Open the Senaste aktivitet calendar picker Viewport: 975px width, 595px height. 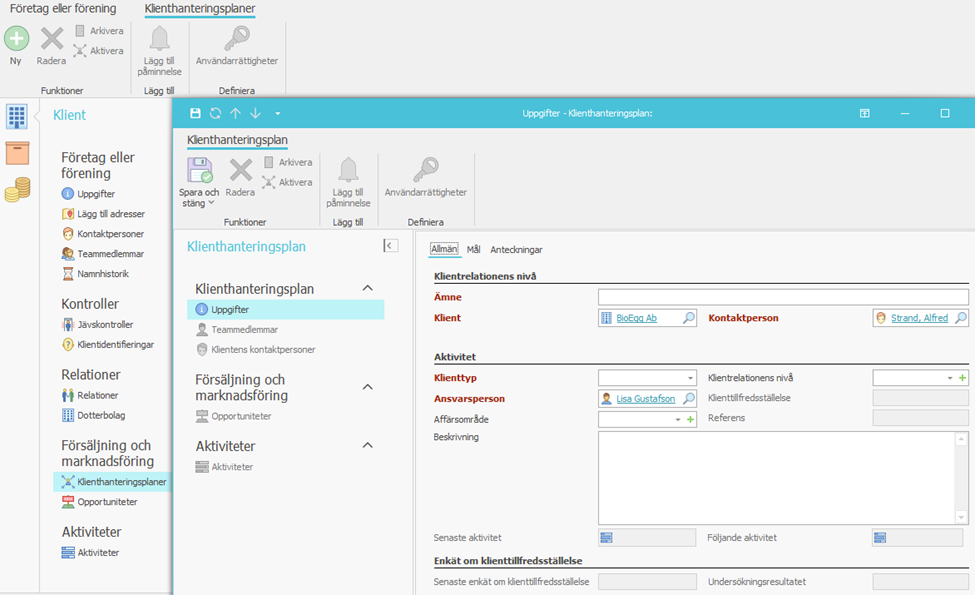click(605, 538)
